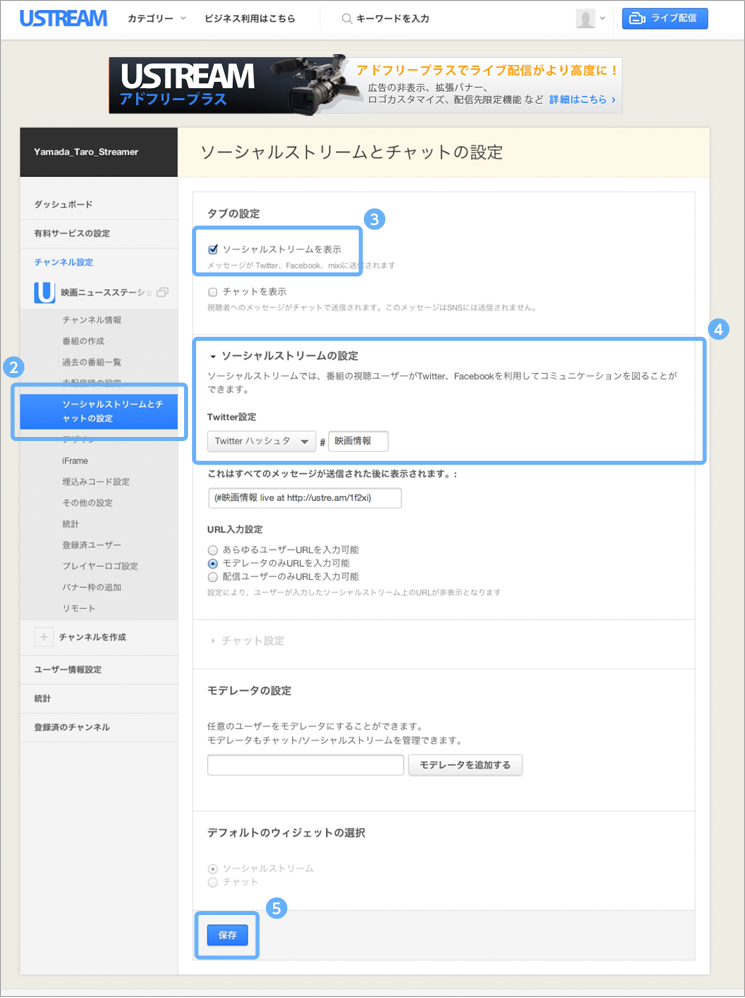Click モデレータを追加する button
The width and height of the screenshot is (745, 998).
465,765
